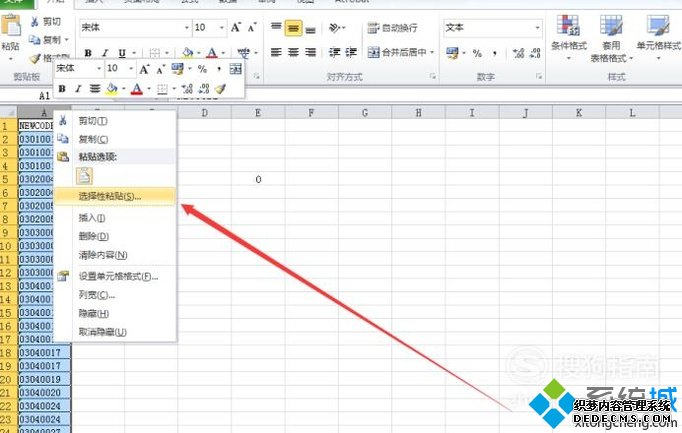Click the Name Box showing A1
The image size is (682, 433).
(x=26, y=96)
